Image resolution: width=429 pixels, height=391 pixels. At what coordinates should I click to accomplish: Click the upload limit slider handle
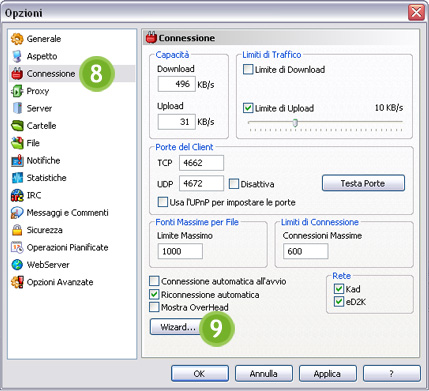pyautogui.click(x=295, y=123)
